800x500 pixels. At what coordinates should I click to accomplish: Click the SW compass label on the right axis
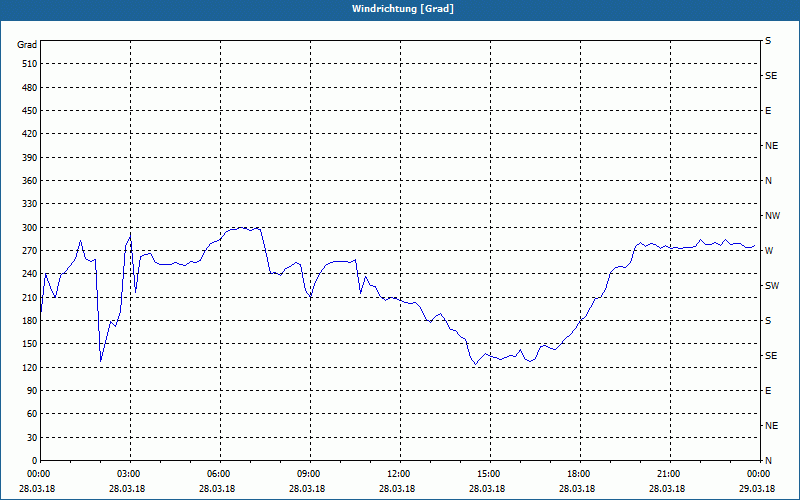point(772,286)
